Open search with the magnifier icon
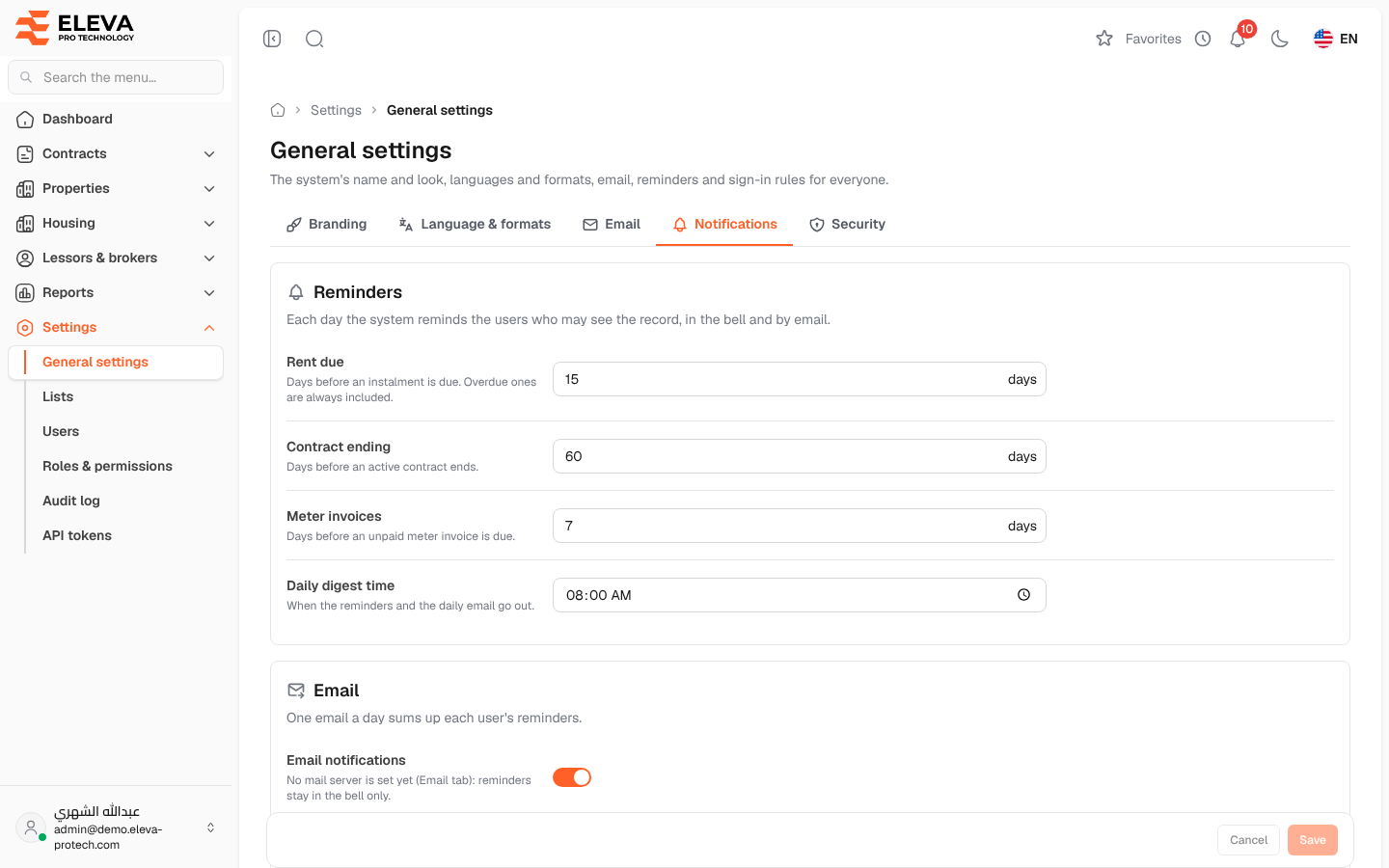This screenshot has height=868, width=1389. pyautogui.click(x=314, y=39)
